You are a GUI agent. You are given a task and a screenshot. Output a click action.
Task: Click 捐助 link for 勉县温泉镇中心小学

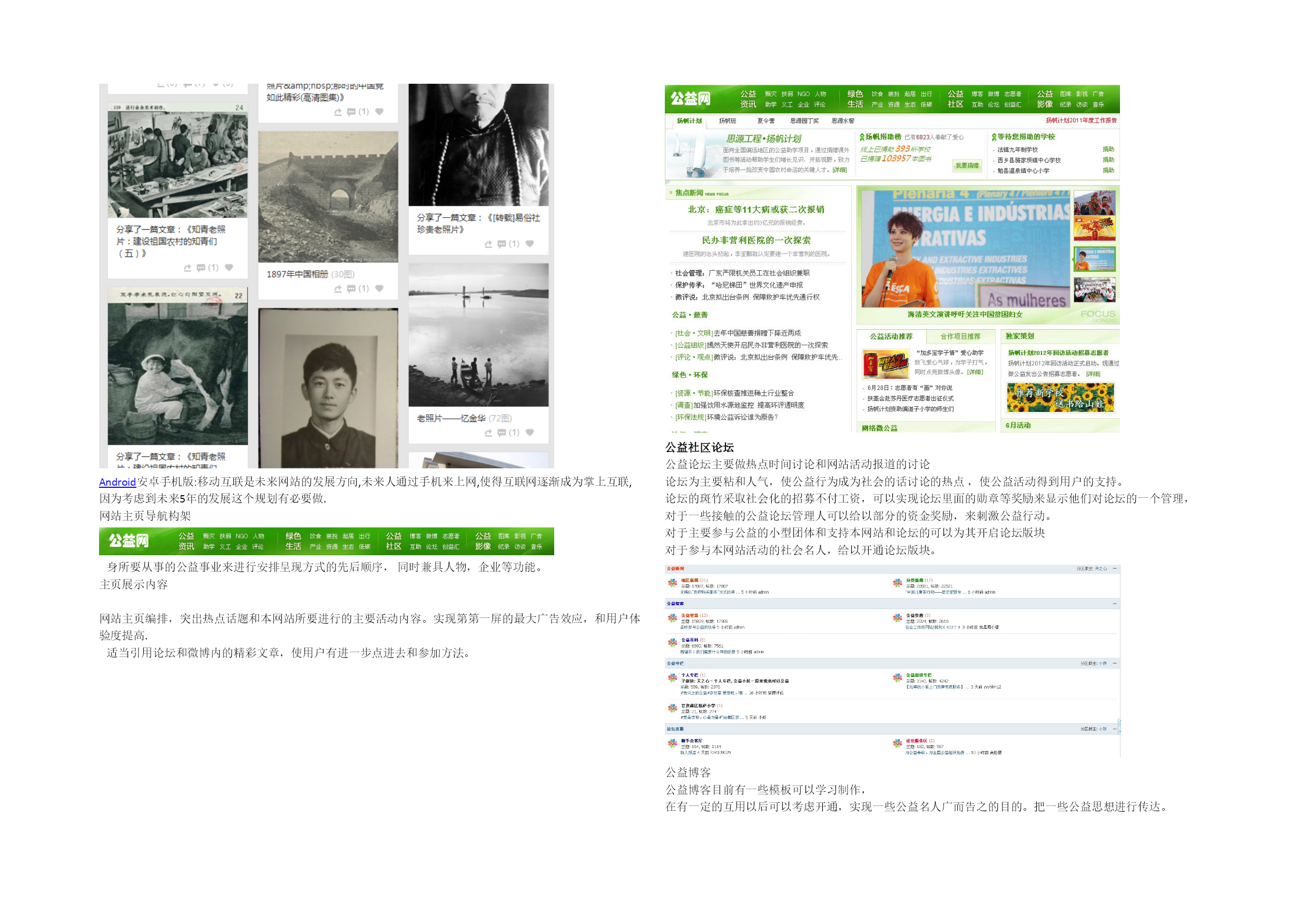click(x=1108, y=170)
